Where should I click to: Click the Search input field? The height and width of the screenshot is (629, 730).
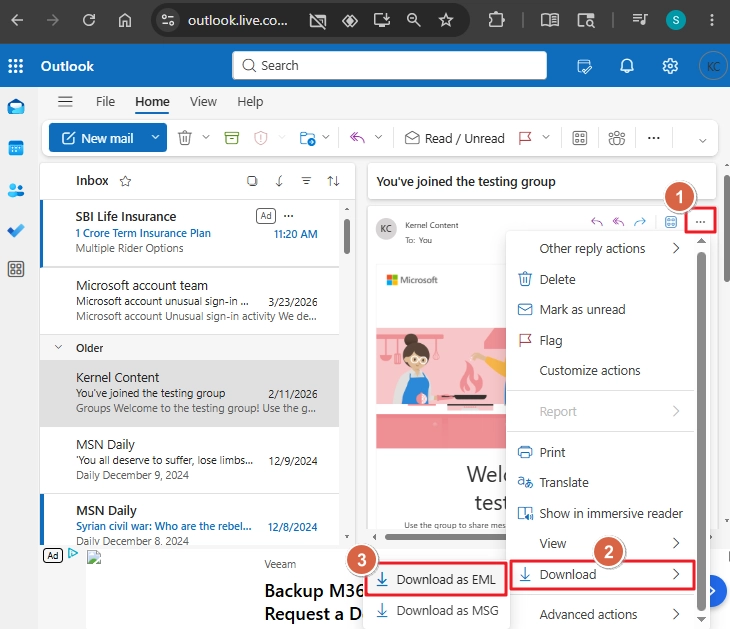point(389,66)
